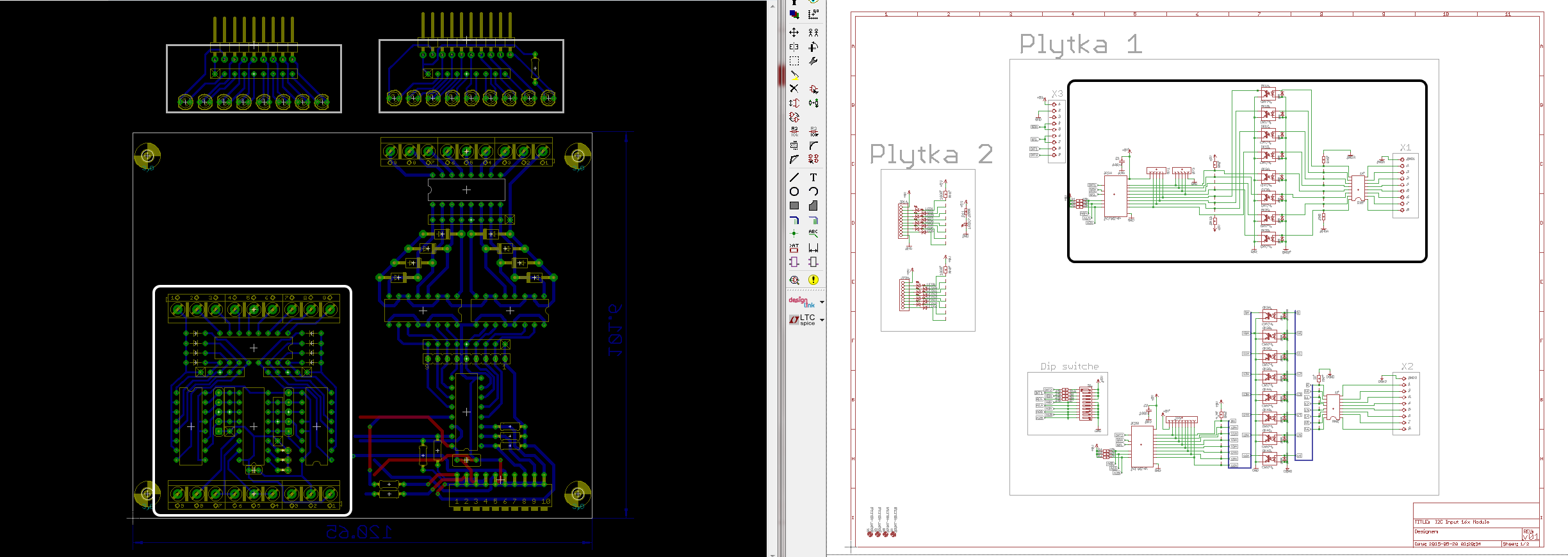Click the DesignLink button
This screenshot has height=557, width=1568.
802,302
